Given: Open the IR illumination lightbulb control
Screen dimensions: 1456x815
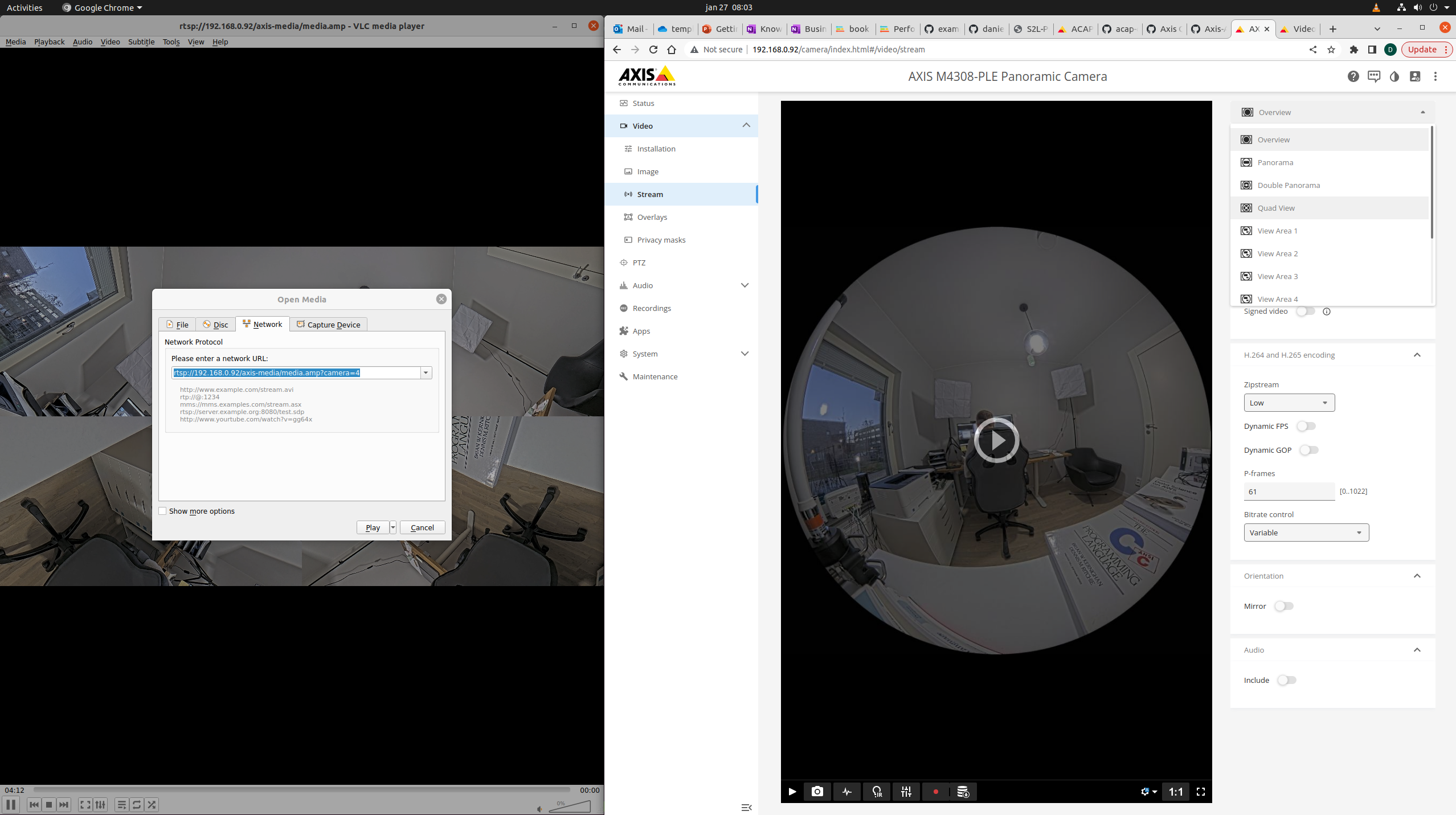Looking at the screenshot, I should (877, 791).
